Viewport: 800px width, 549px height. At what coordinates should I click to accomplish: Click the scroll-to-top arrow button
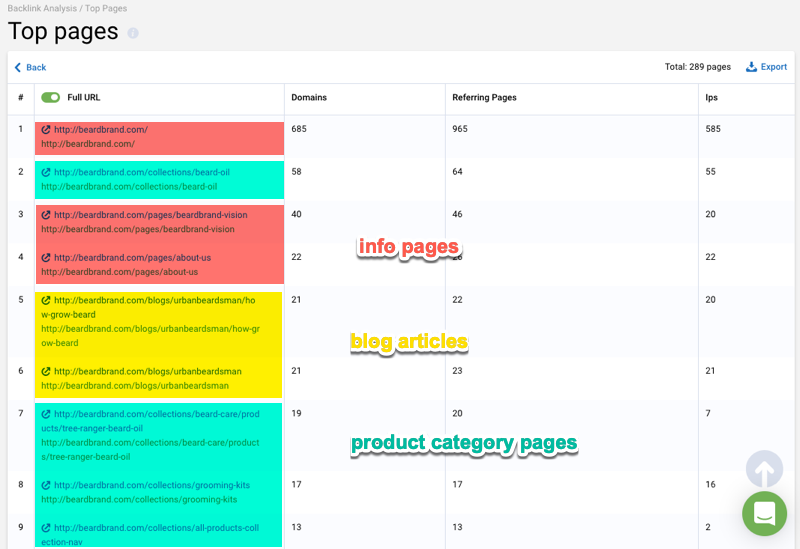pos(764,469)
